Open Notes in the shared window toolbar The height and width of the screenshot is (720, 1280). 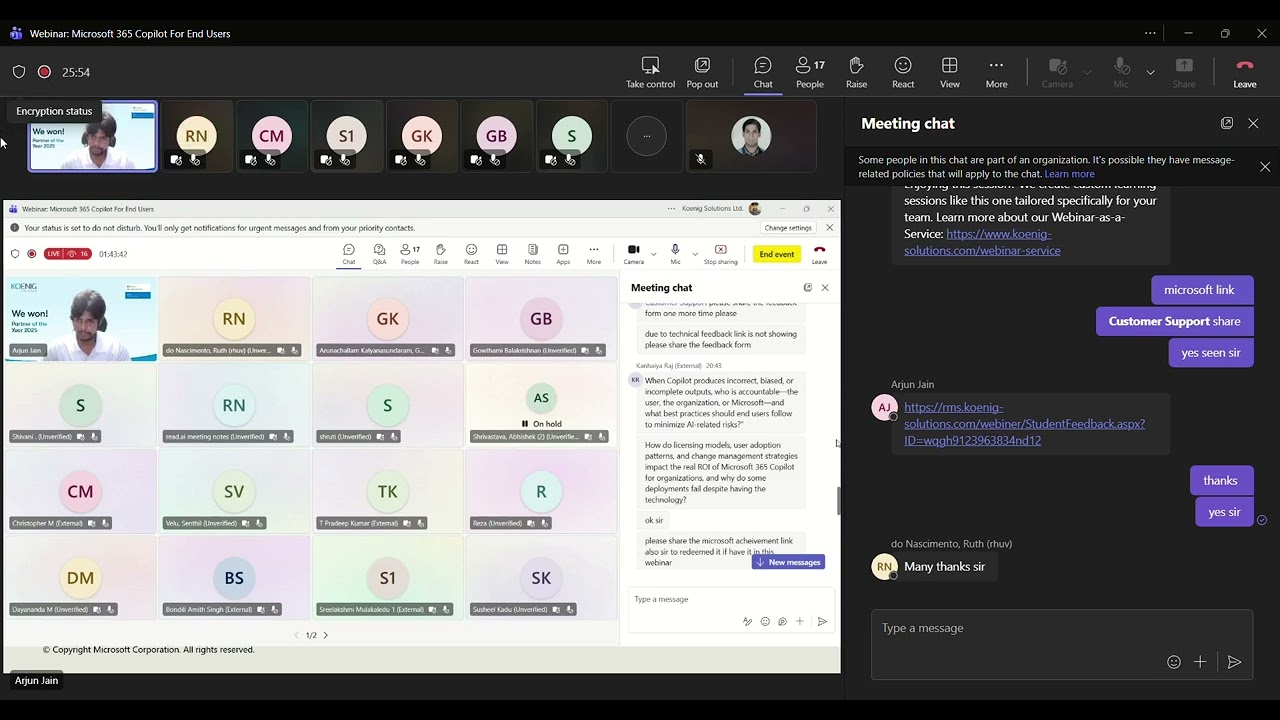point(532,254)
